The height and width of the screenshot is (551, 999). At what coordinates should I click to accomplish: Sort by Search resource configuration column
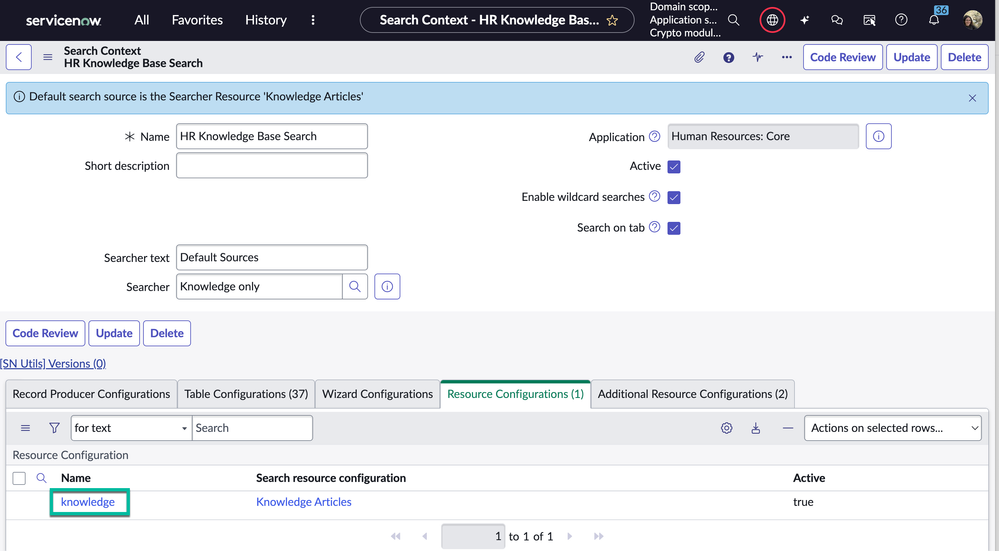pyautogui.click(x=331, y=478)
